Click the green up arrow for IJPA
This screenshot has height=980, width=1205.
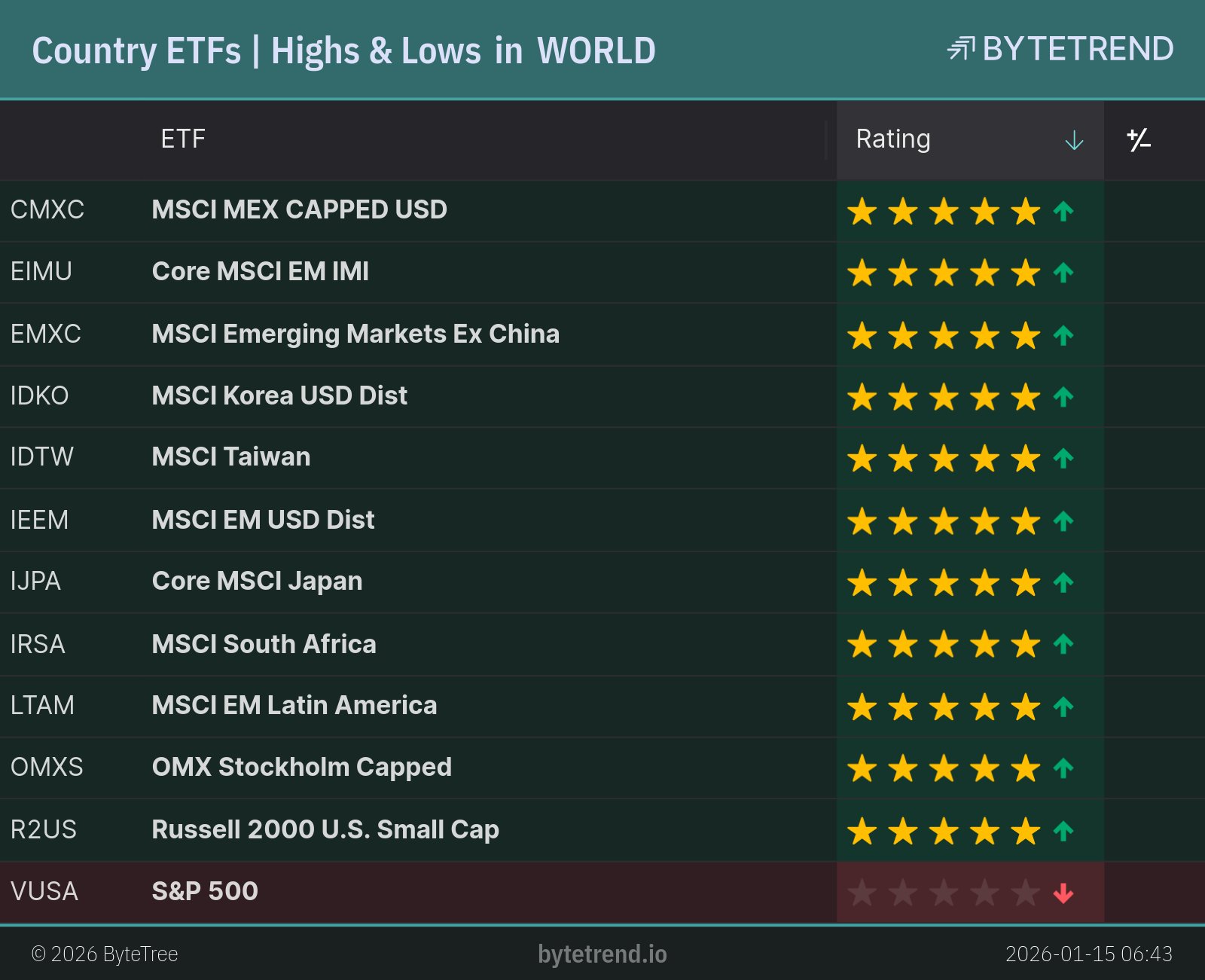tap(1063, 582)
